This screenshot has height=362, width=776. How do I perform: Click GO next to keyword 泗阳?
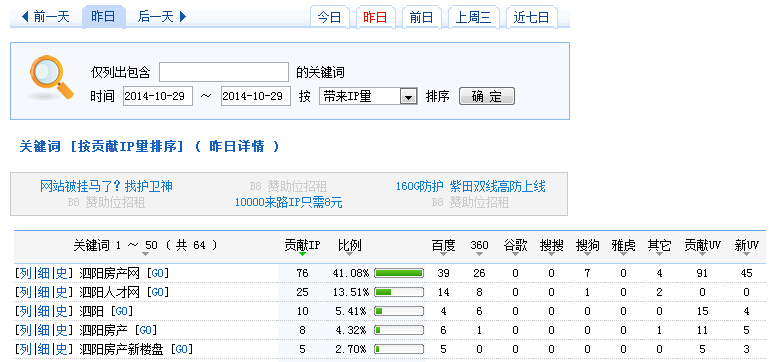[122, 311]
